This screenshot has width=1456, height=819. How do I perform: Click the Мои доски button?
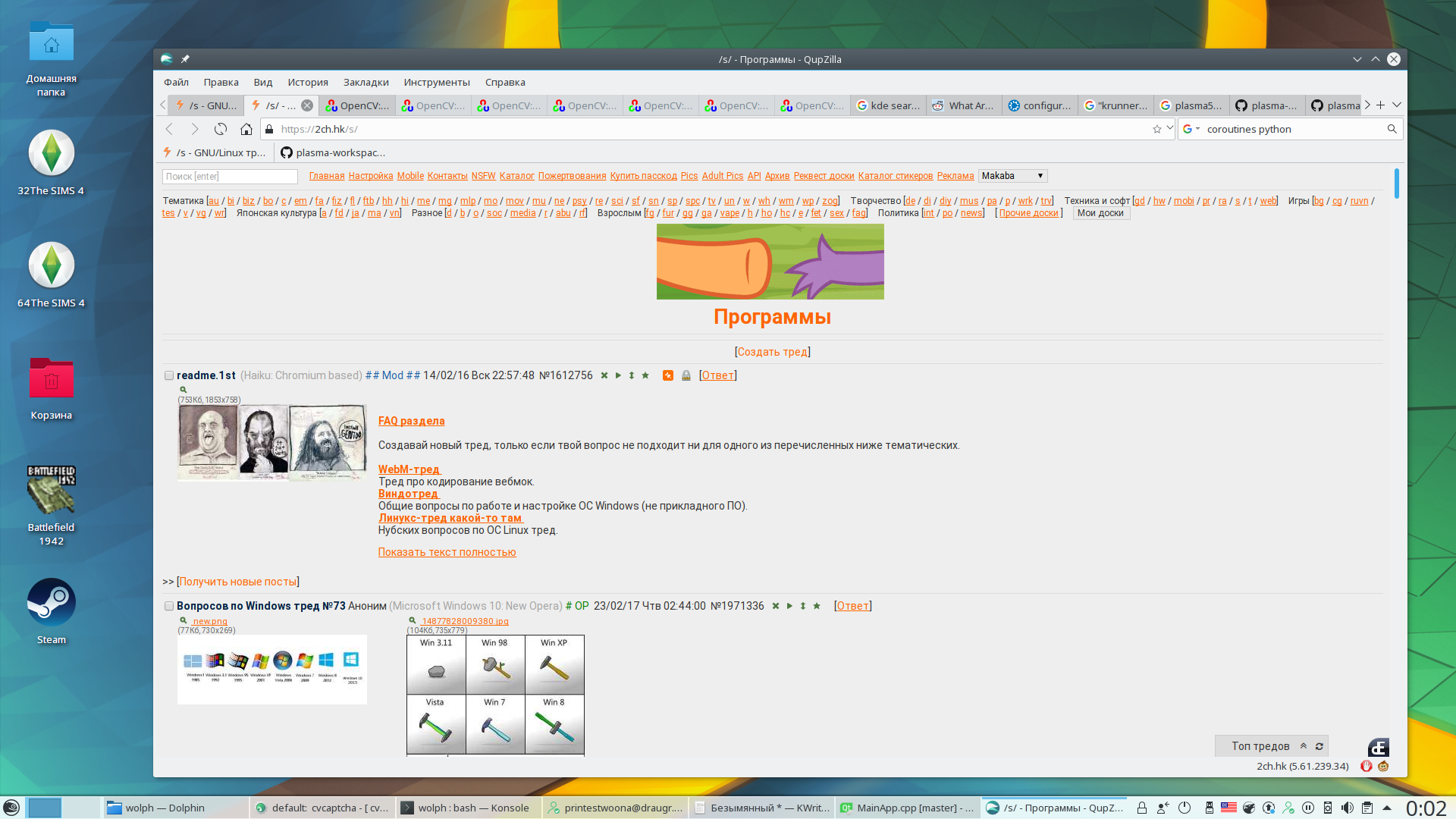[1100, 213]
